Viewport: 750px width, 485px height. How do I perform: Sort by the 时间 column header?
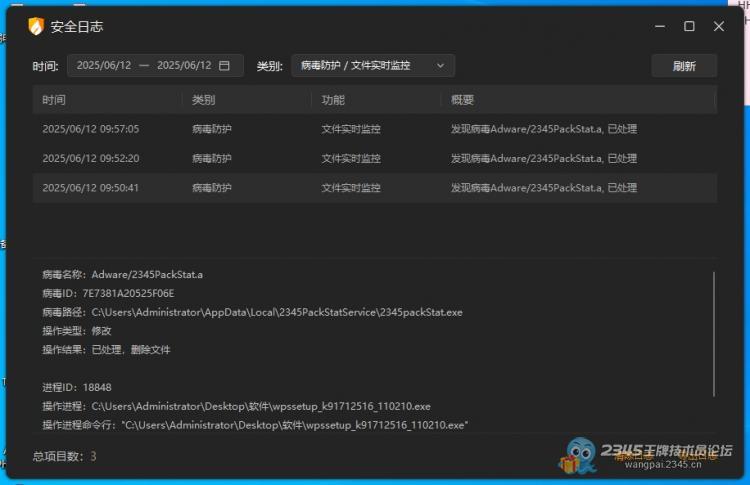[54, 100]
